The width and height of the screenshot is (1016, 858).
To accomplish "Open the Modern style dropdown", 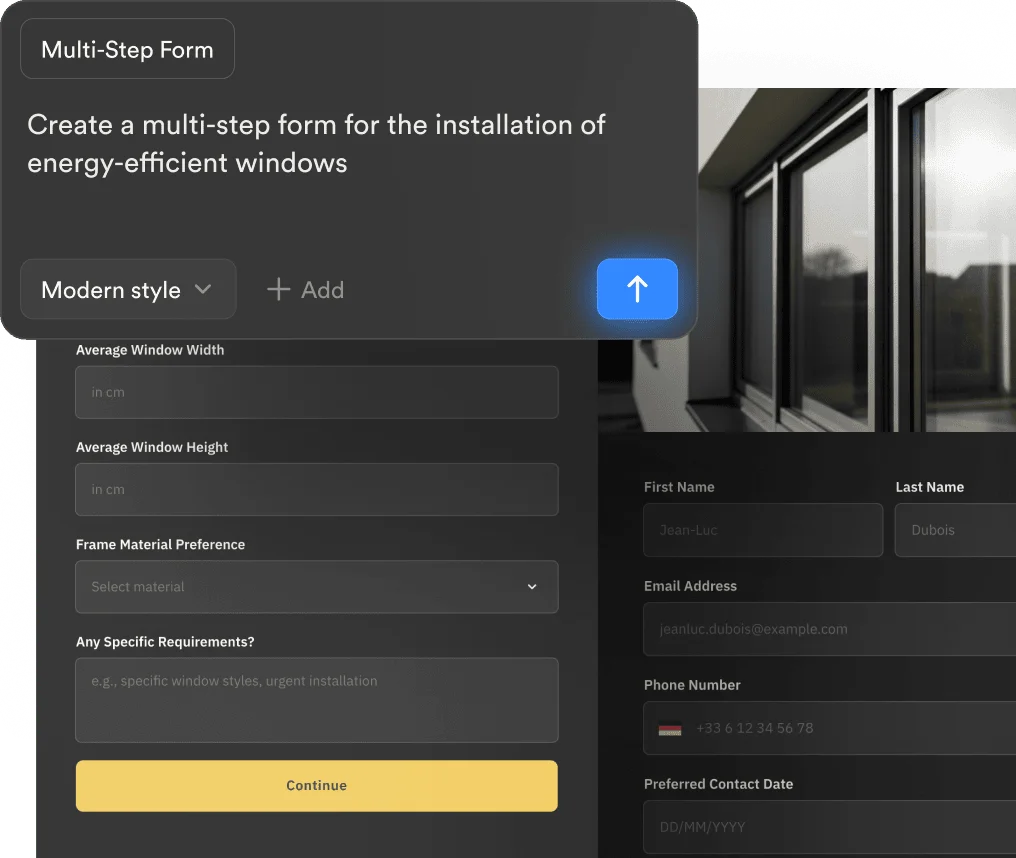I will [x=128, y=290].
